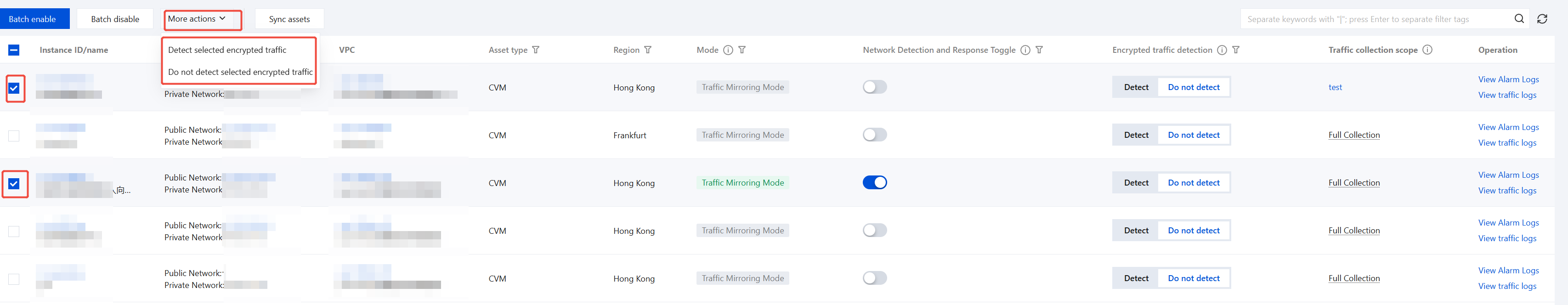The height and width of the screenshot is (305, 1568).
Task: Select Detect selected encrypted traffic
Action: (227, 50)
